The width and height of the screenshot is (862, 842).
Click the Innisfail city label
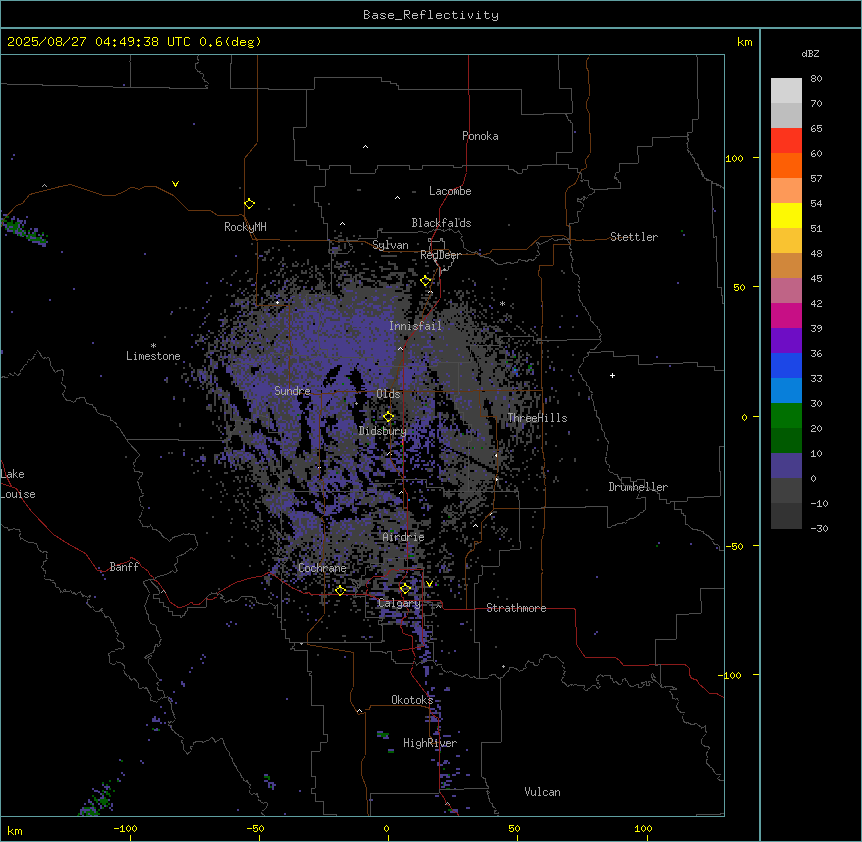coord(415,326)
